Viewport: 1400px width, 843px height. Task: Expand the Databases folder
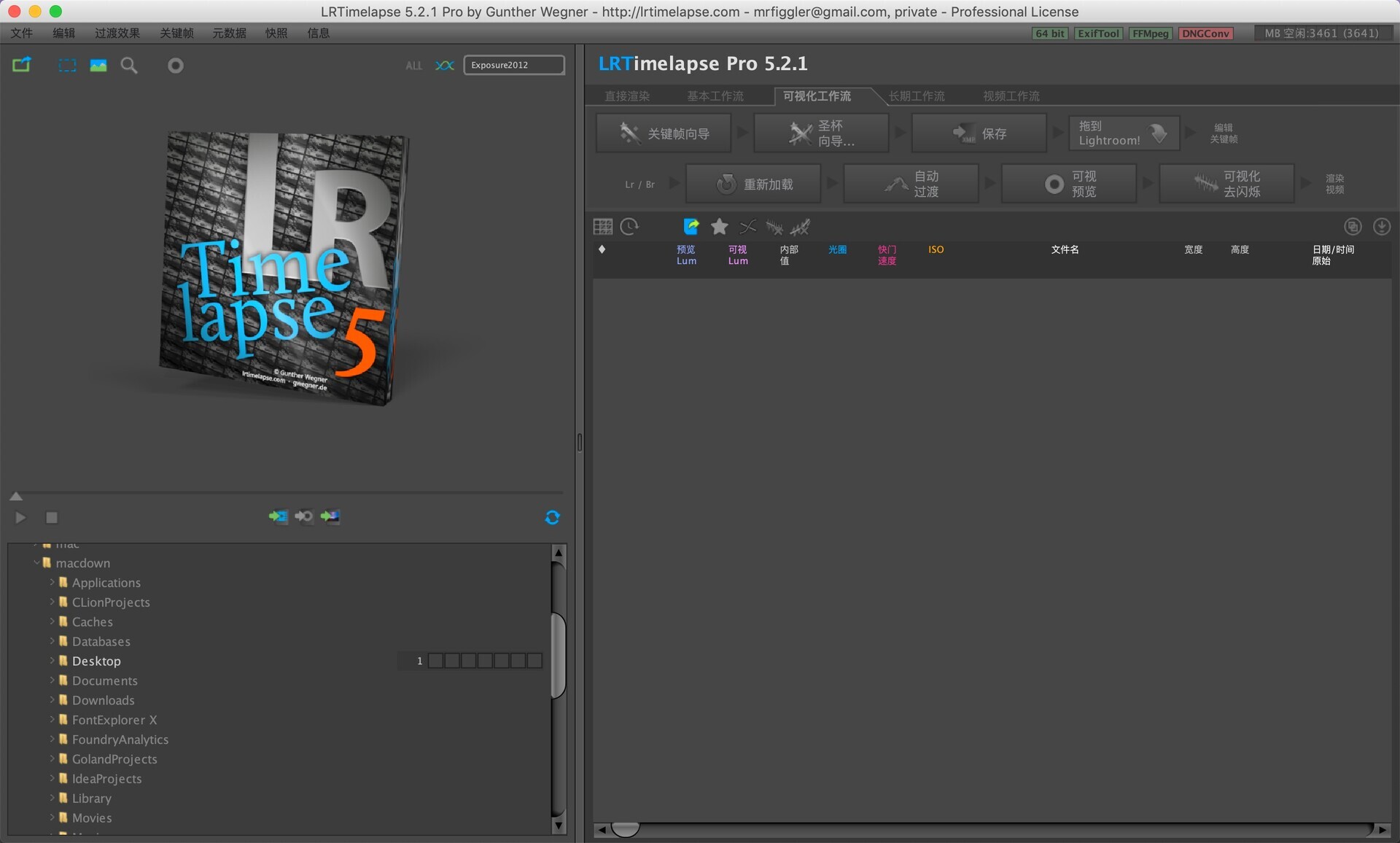[52, 641]
